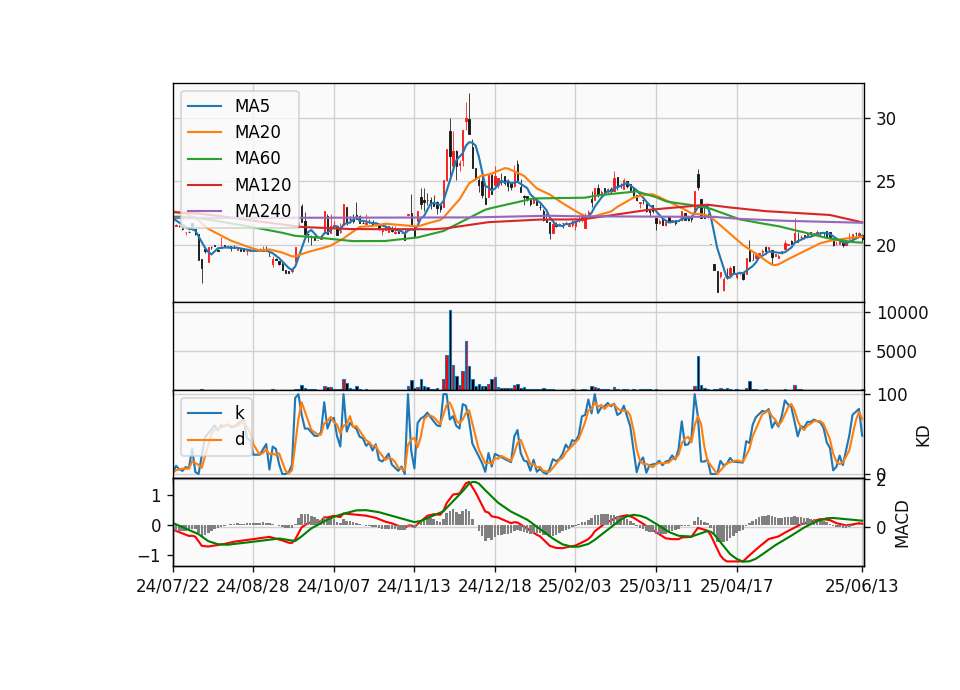This screenshot has width=960, height=690.
Task: Click the 24/12/18 date axis label
Action: pos(495,586)
